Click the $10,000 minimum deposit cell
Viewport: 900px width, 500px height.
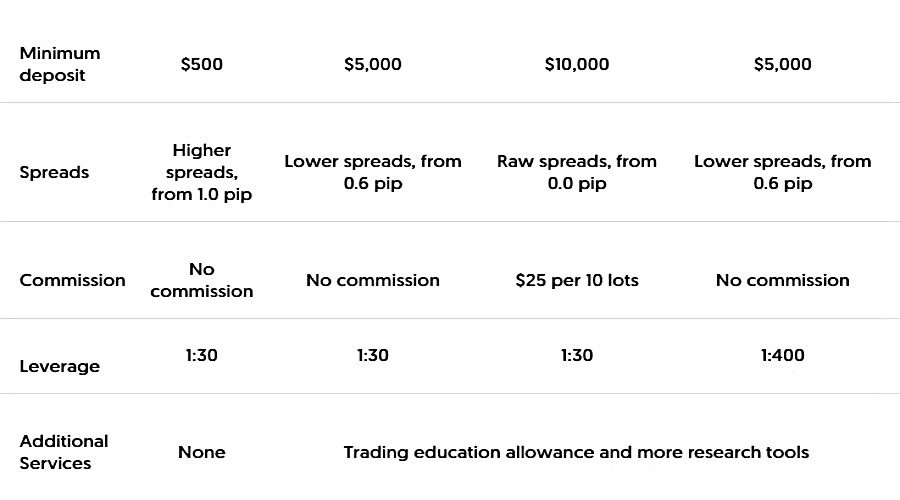pyautogui.click(x=577, y=64)
